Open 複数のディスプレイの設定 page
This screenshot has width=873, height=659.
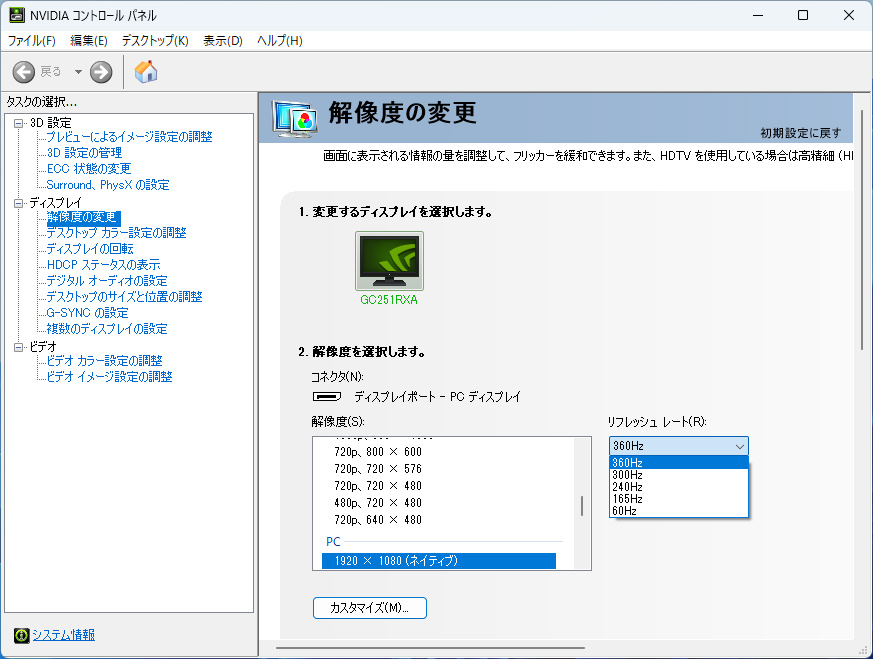pyautogui.click(x=107, y=329)
